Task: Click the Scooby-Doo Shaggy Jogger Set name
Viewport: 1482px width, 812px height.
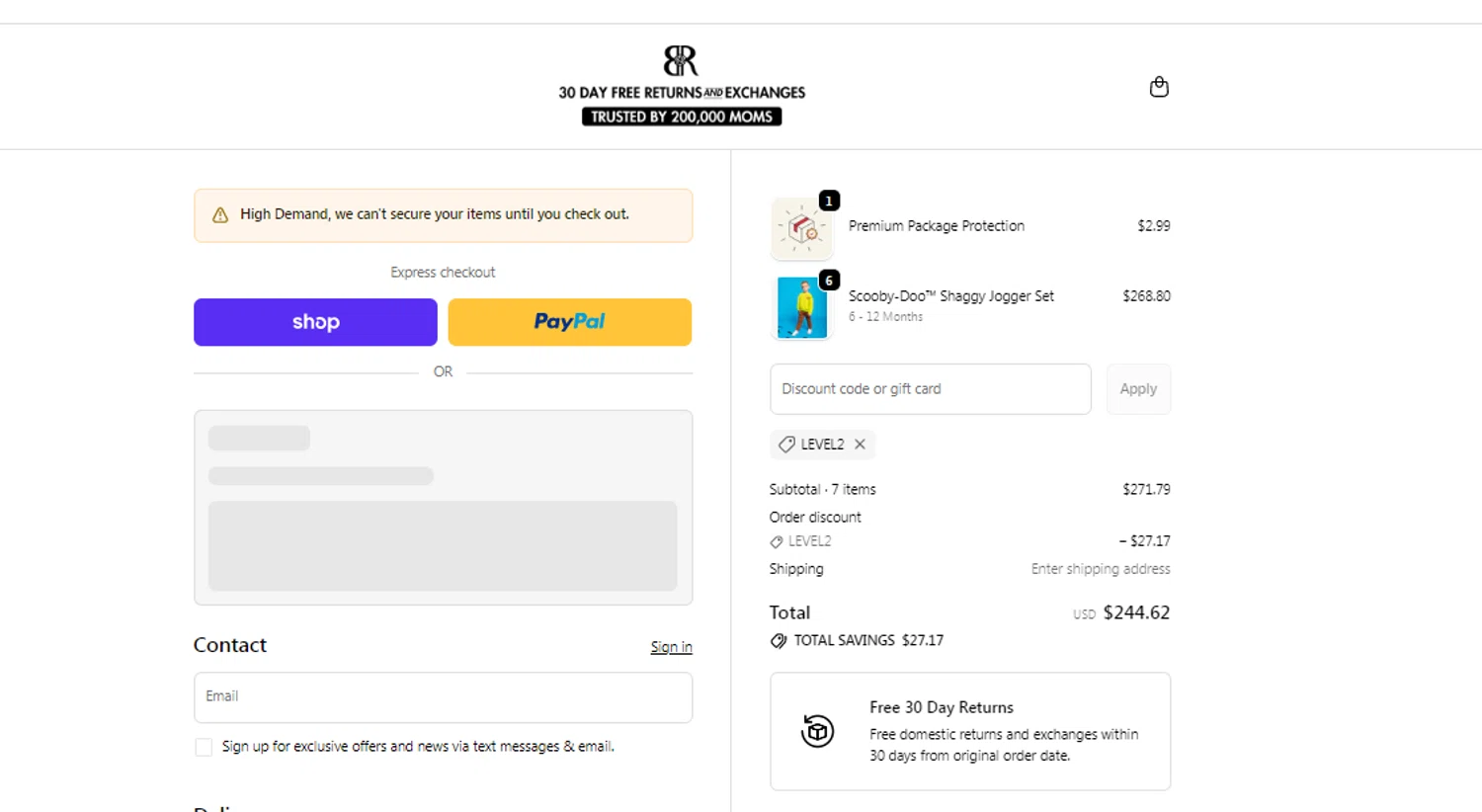Action: (950, 296)
